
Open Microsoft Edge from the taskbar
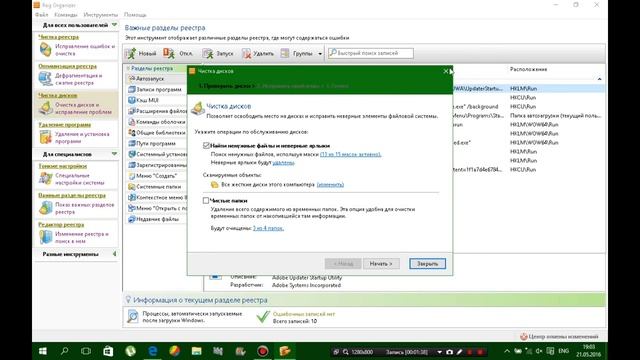tap(153, 351)
